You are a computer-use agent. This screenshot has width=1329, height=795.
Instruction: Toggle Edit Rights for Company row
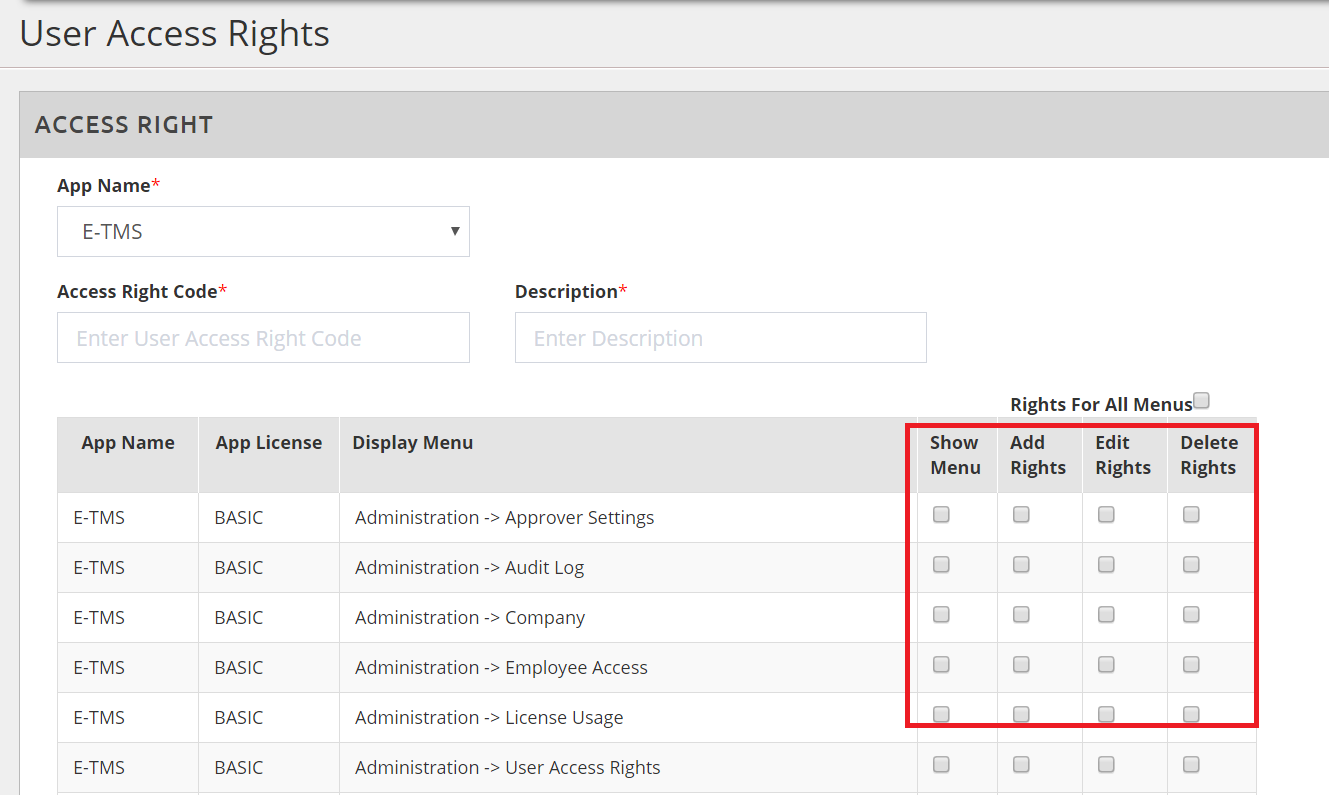[1106, 615]
